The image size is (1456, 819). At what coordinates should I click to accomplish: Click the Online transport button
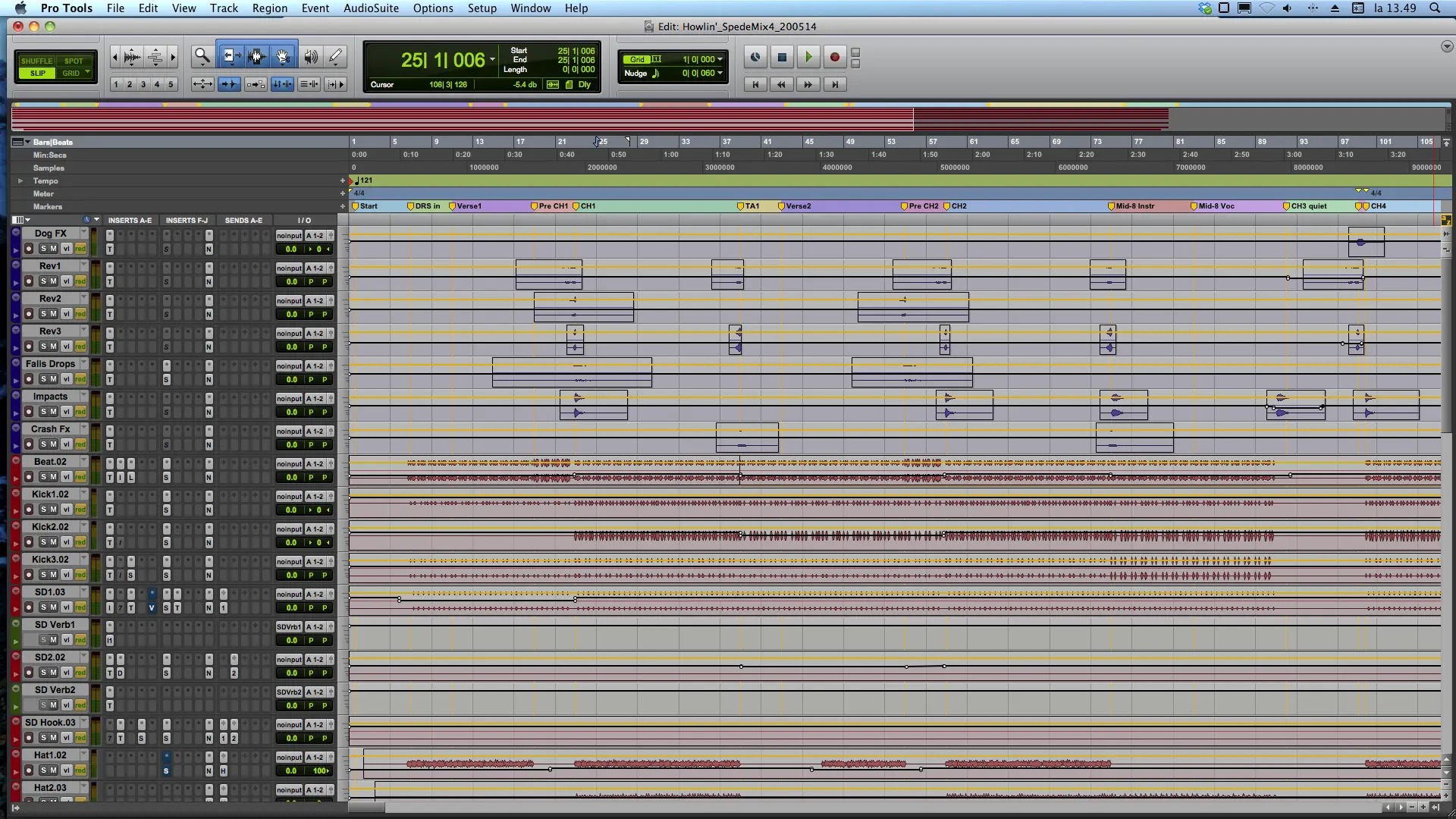[755, 57]
